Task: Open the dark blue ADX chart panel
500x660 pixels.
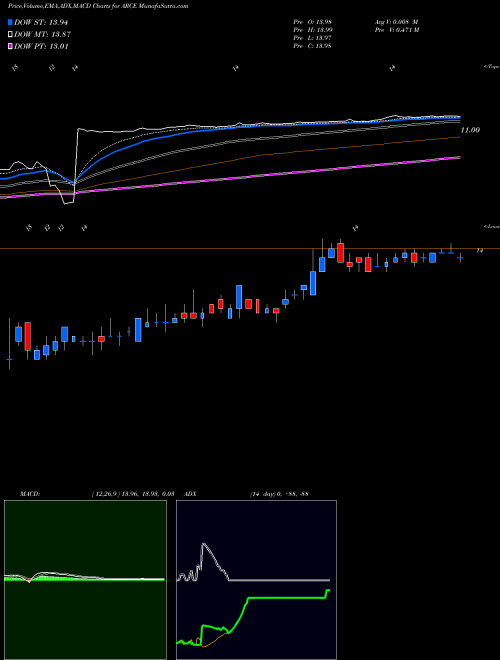Action: tap(256, 580)
